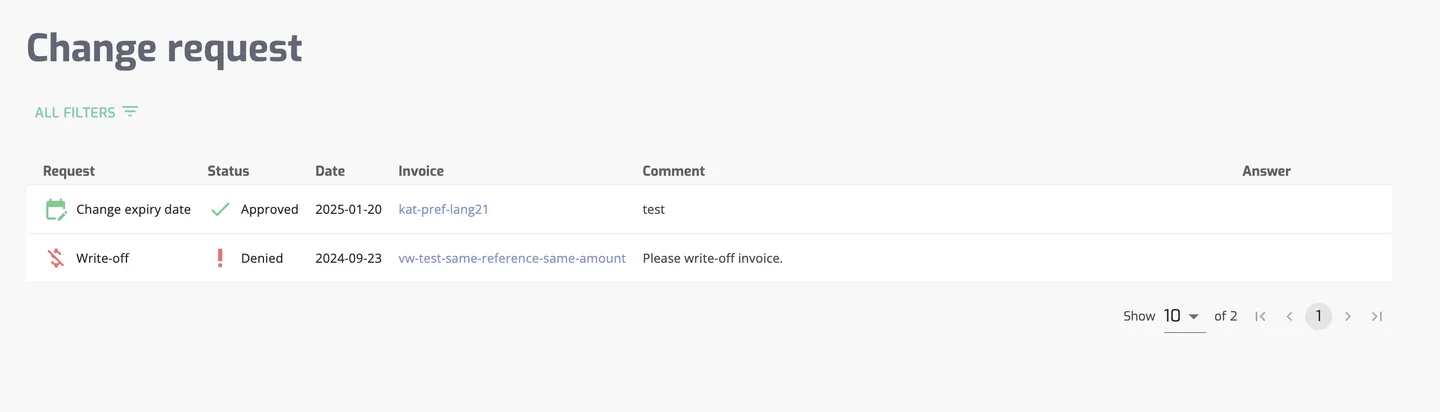1440x412 pixels.
Task: Go to the last page
Action: pos(1377,316)
